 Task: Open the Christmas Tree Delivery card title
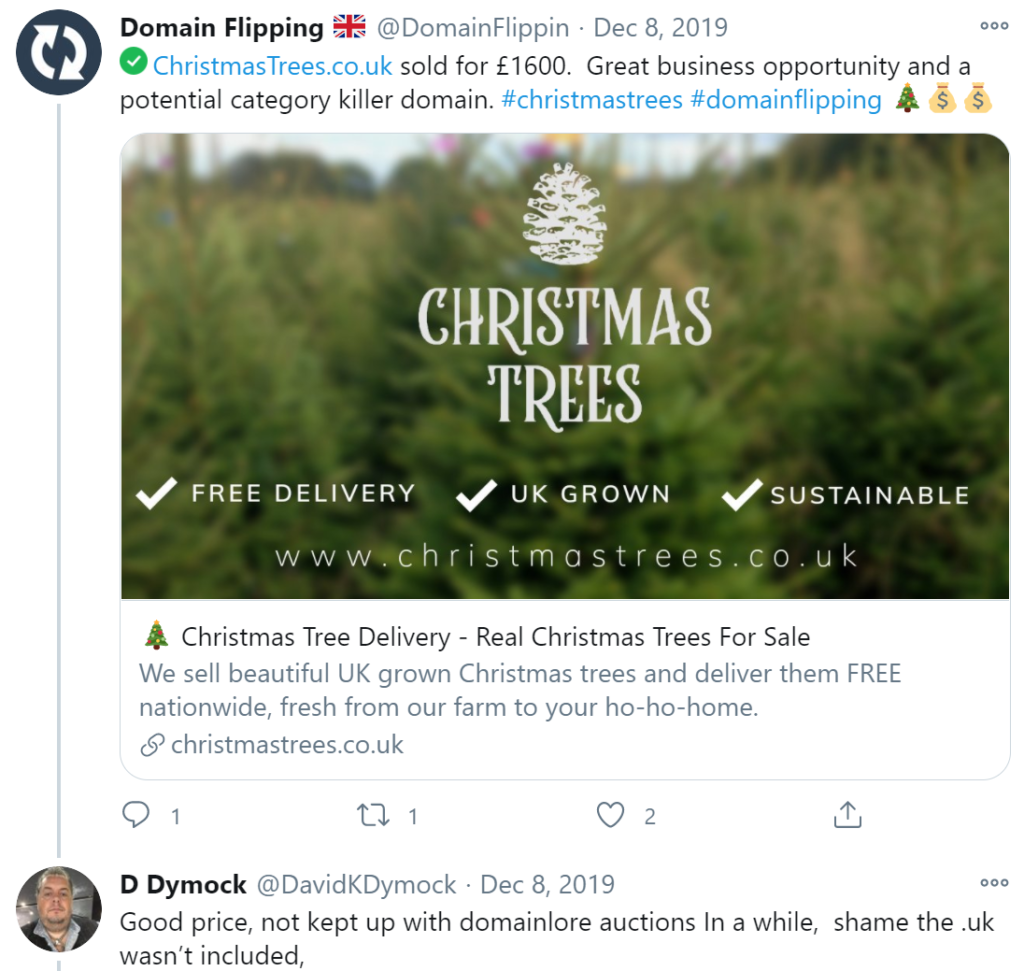click(496, 637)
